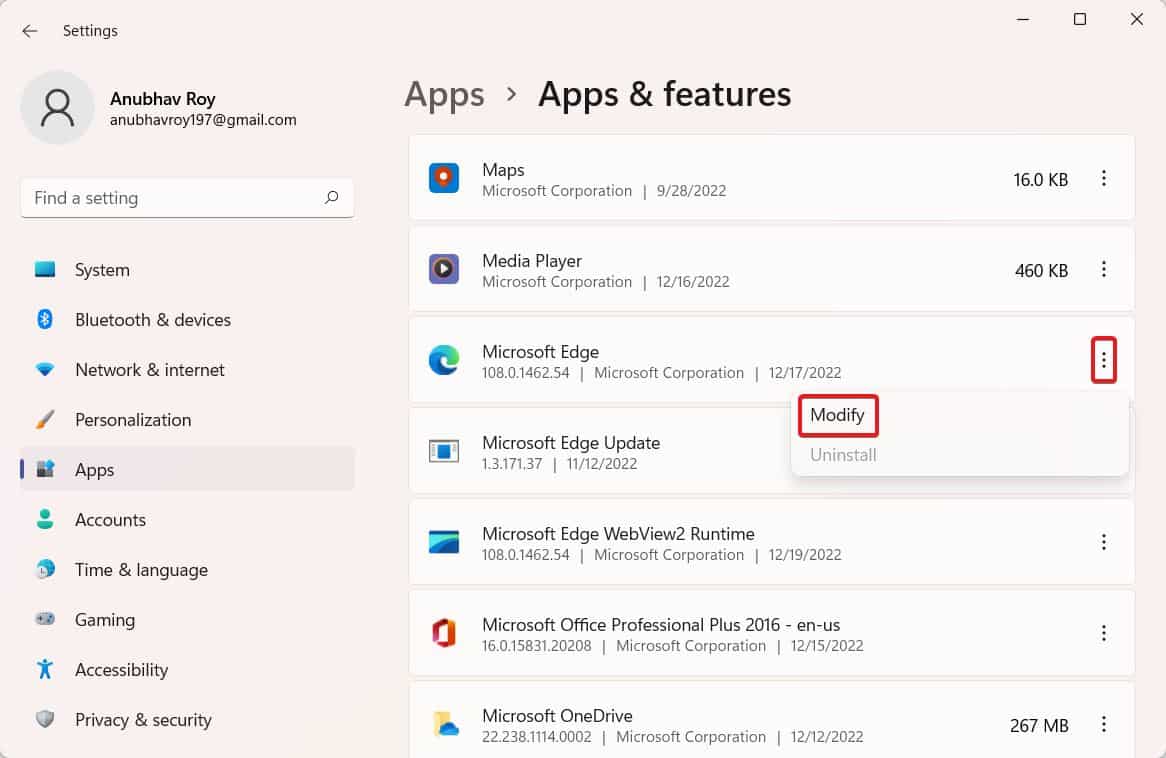1166x758 pixels.
Task: Click the Microsoft Edge app icon
Action: (x=444, y=360)
